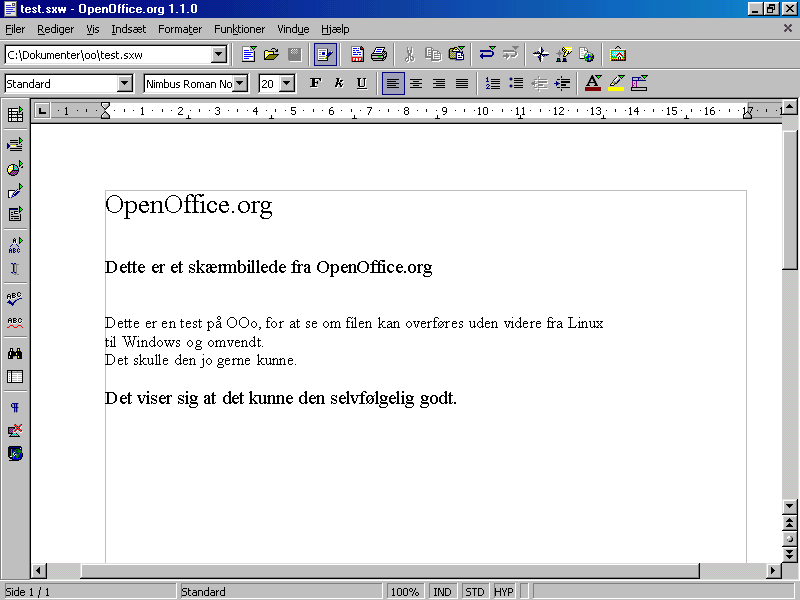This screenshot has width=800, height=600.
Task: Apply yellow highlighting color
Action: (x=616, y=83)
